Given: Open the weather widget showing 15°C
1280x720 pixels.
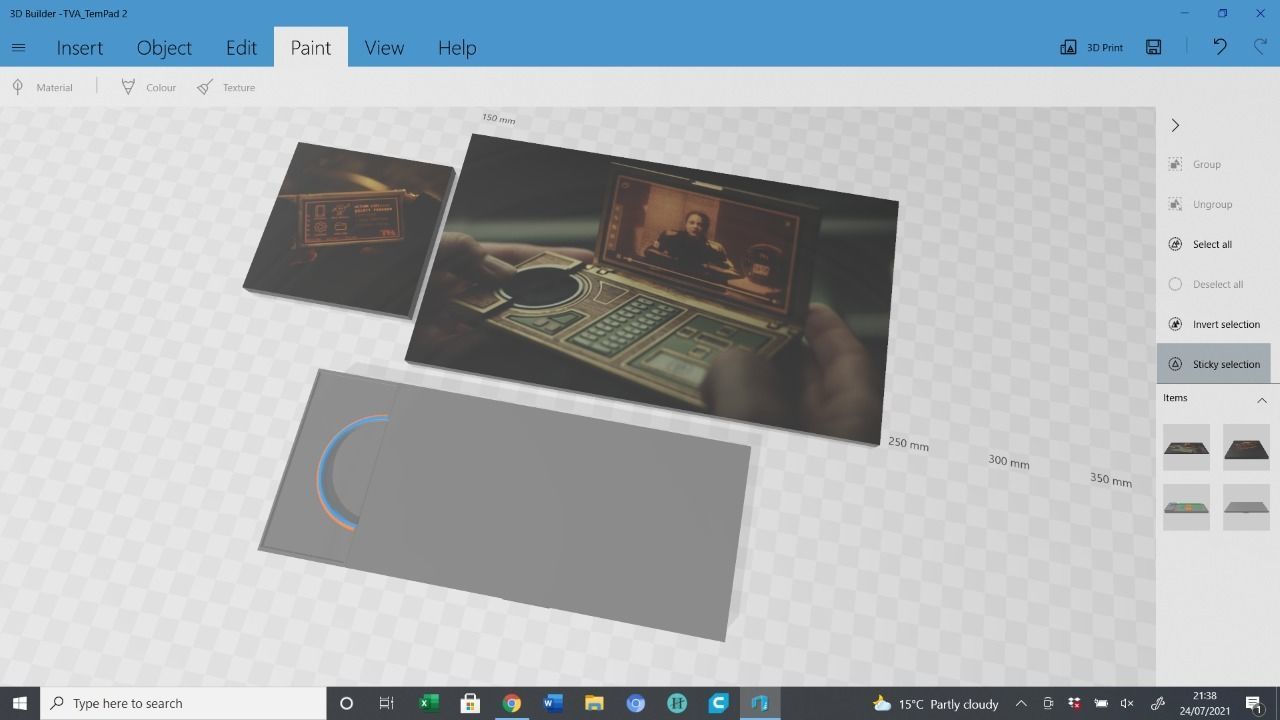Looking at the screenshot, I should tap(935, 704).
